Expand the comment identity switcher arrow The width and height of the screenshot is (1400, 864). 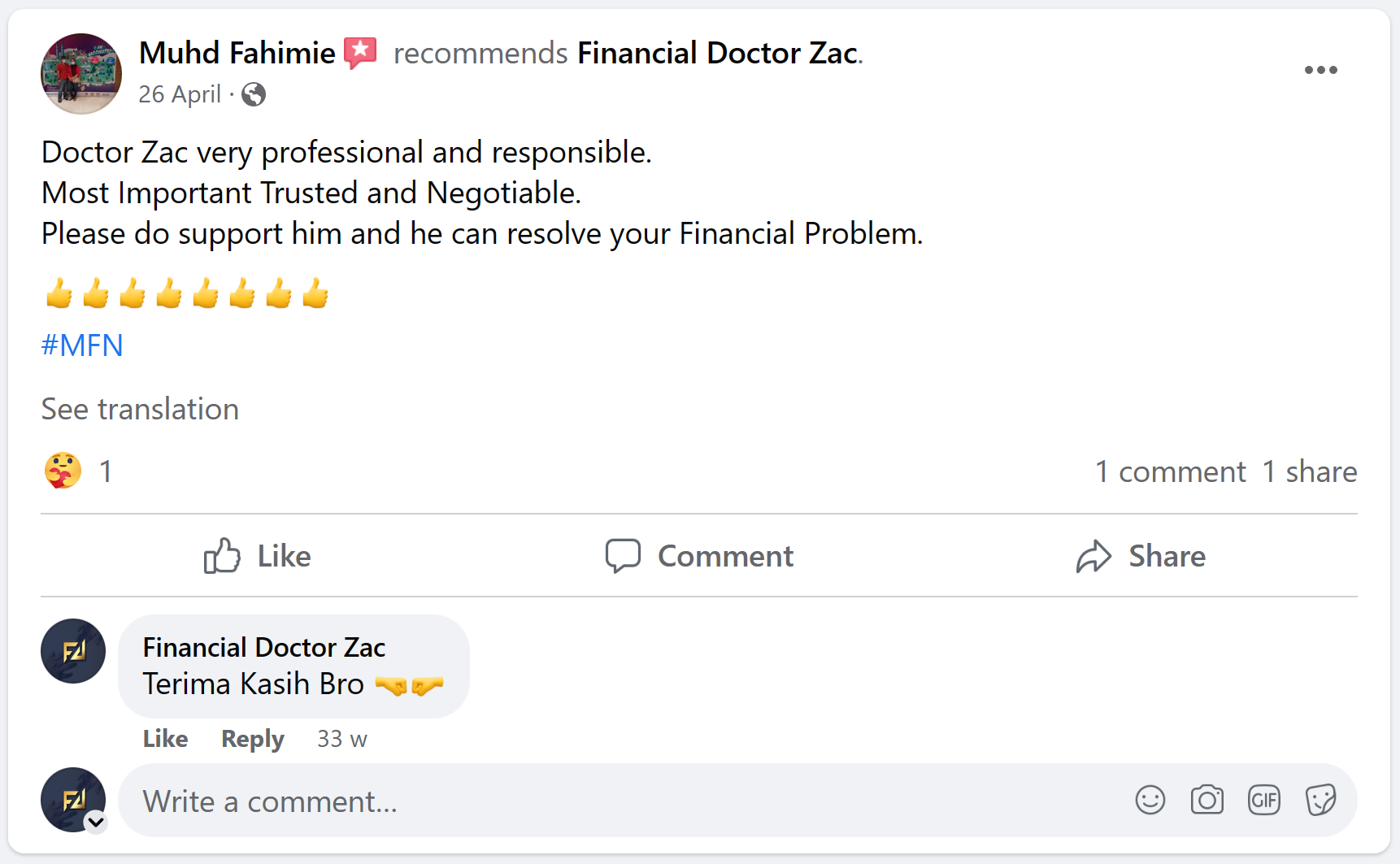(96, 822)
